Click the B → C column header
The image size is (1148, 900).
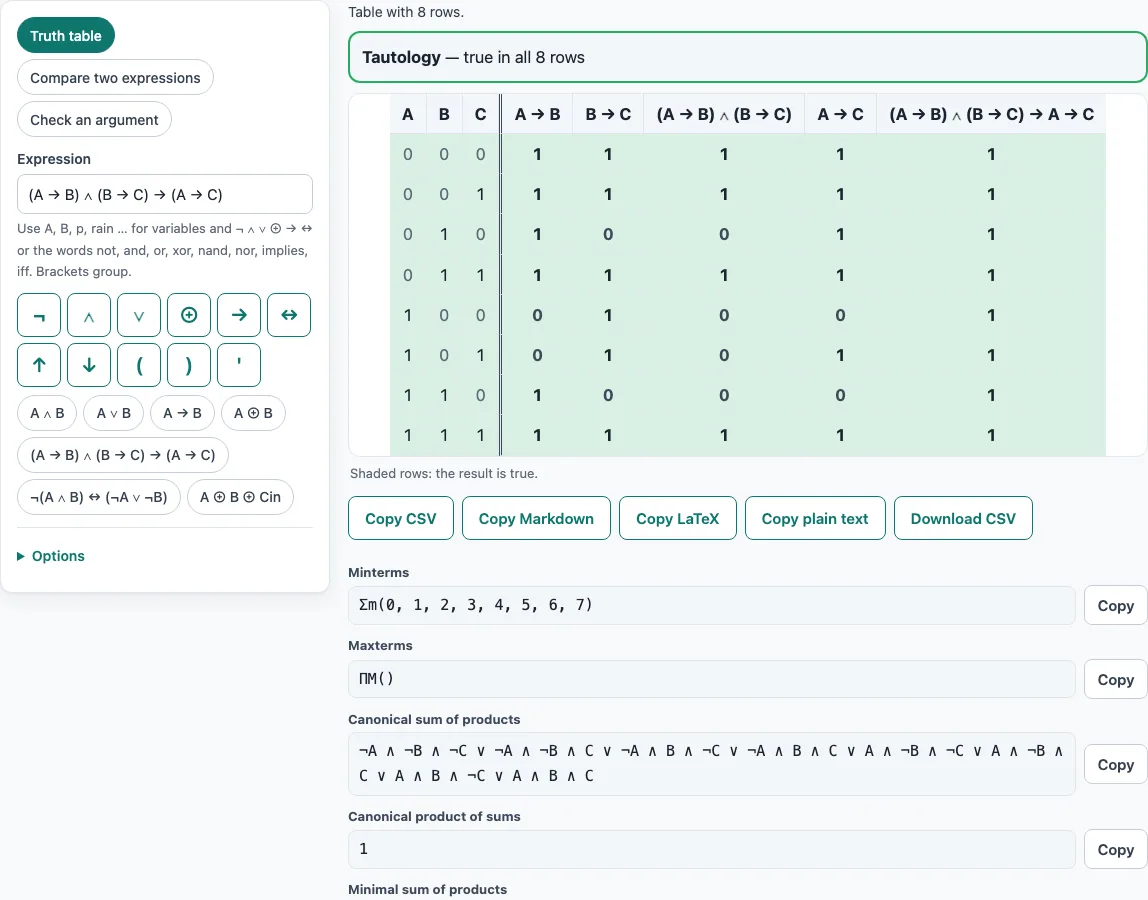pos(608,114)
